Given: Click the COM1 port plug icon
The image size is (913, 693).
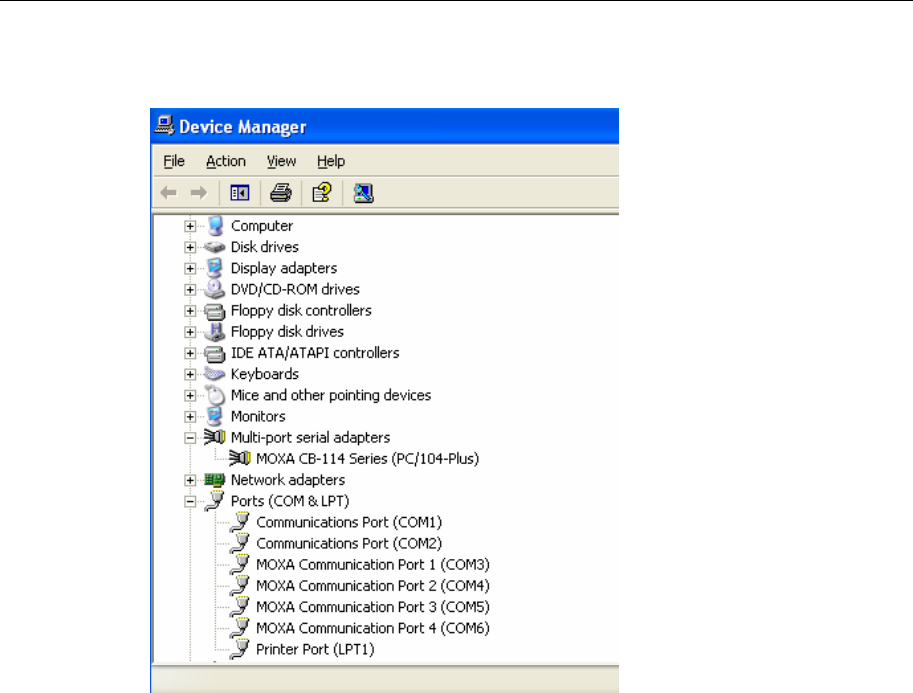Looking at the screenshot, I should tap(239, 522).
